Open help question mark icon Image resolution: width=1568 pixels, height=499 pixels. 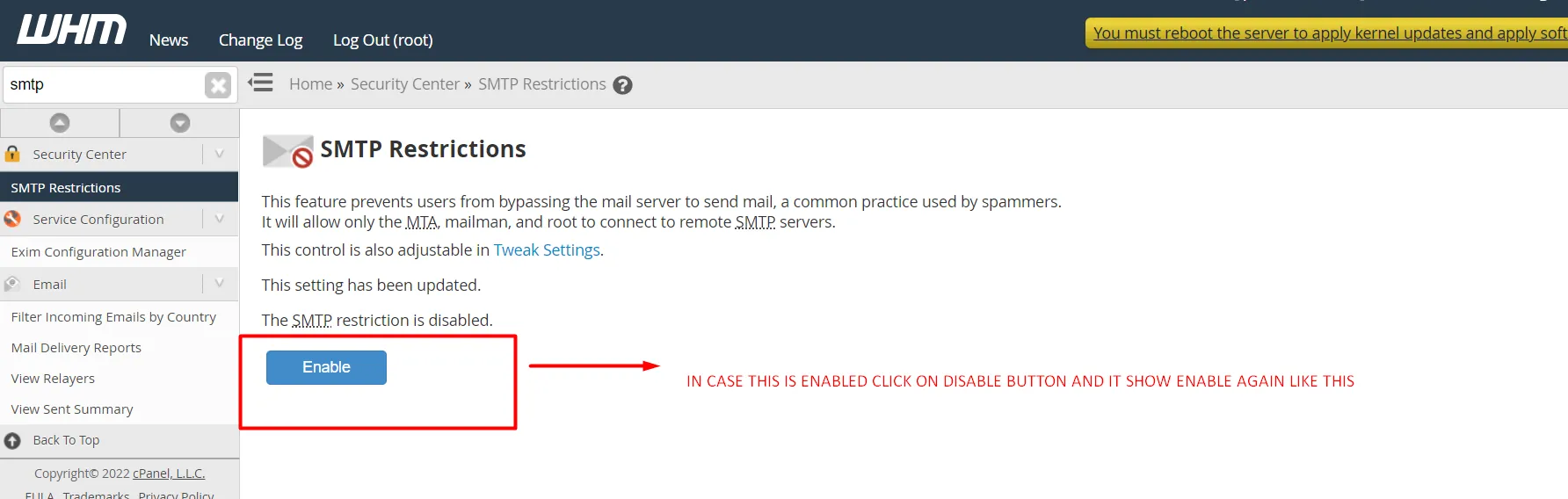click(x=623, y=85)
